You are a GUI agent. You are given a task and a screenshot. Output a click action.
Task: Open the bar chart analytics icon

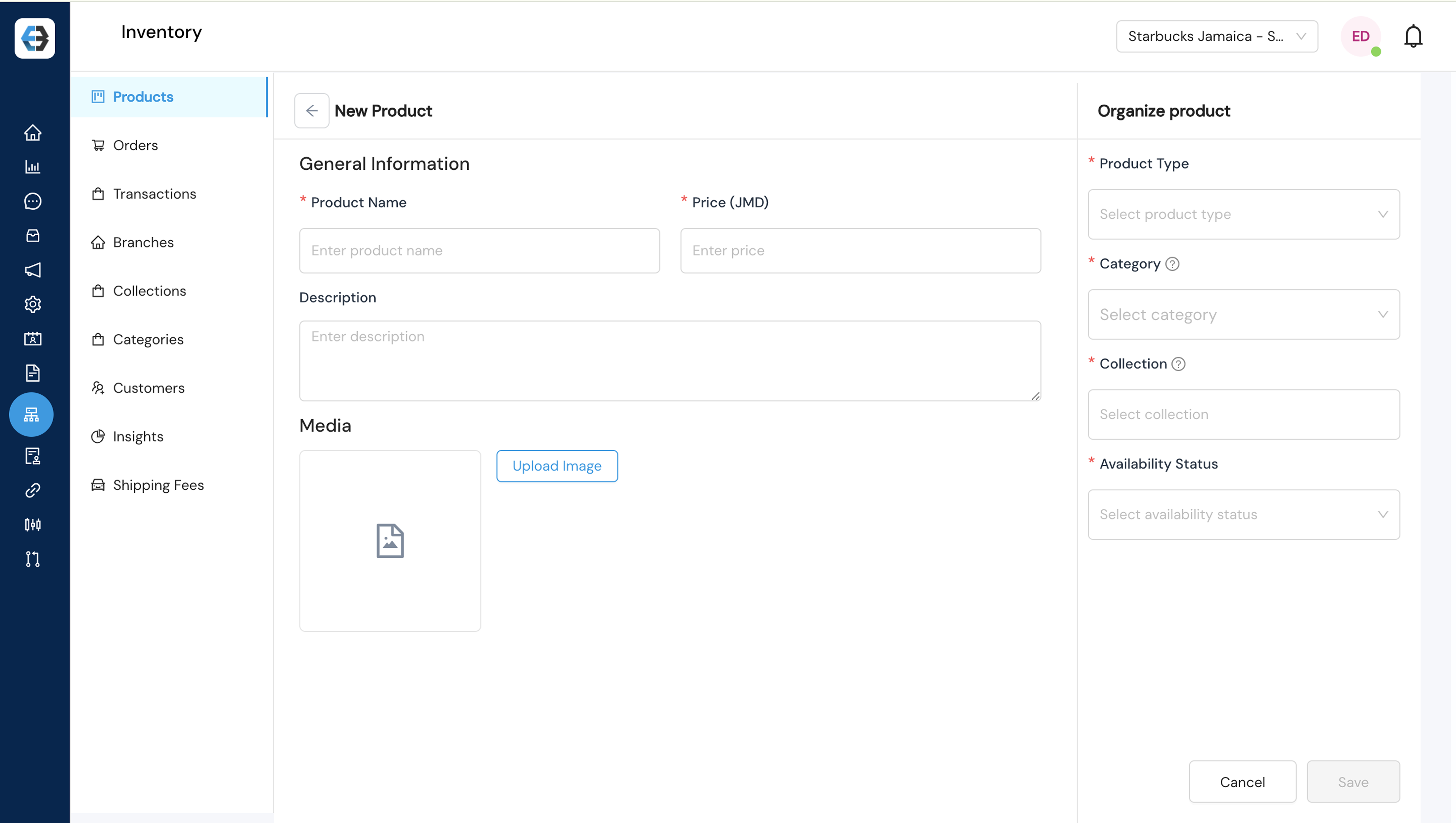pyautogui.click(x=33, y=167)
